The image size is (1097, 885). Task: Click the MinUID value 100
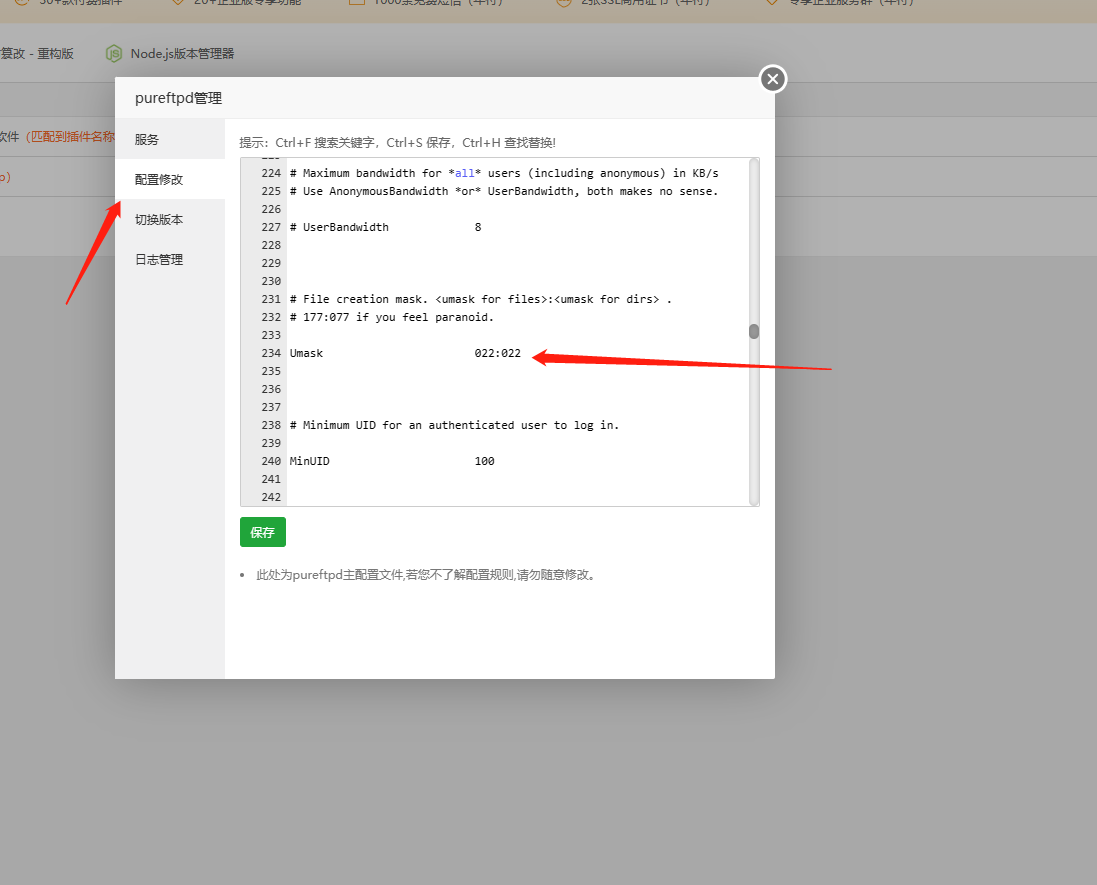pos(484,461)
